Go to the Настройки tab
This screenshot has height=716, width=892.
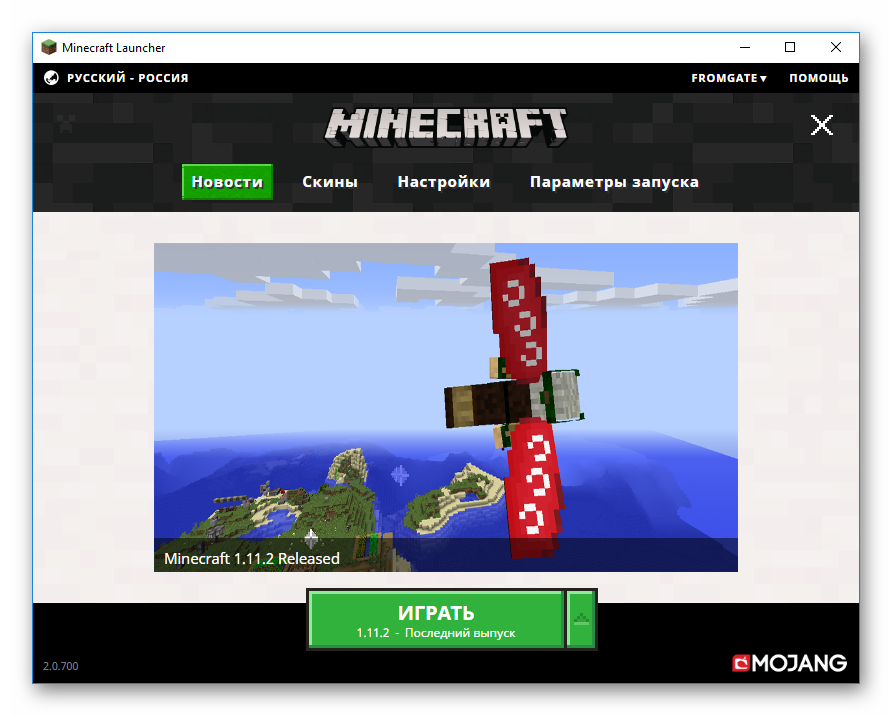coord(443,182)
